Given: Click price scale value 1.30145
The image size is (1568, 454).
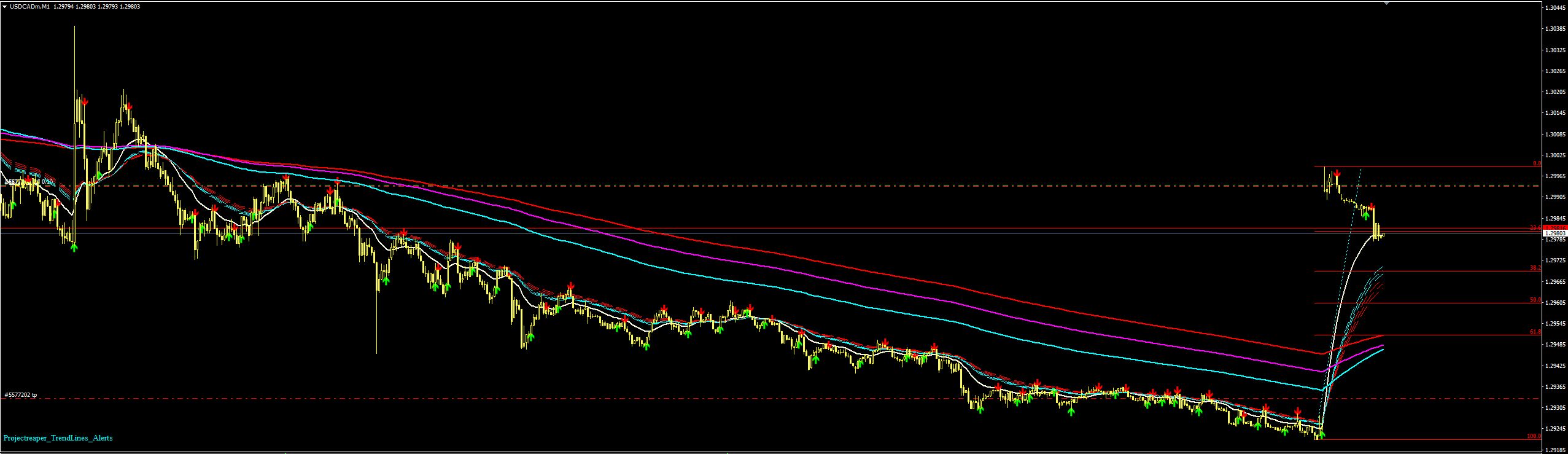Looking at the screenshot, I should coord(1554,113).
